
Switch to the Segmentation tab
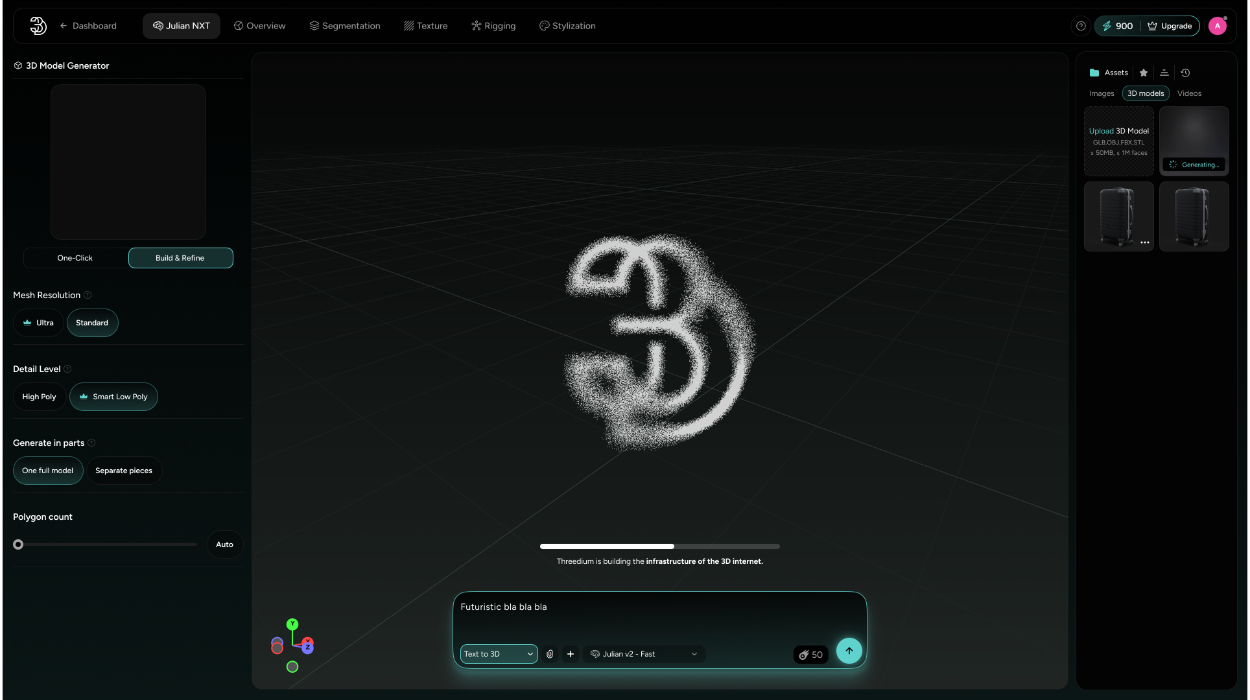click(x=344, y=26)
